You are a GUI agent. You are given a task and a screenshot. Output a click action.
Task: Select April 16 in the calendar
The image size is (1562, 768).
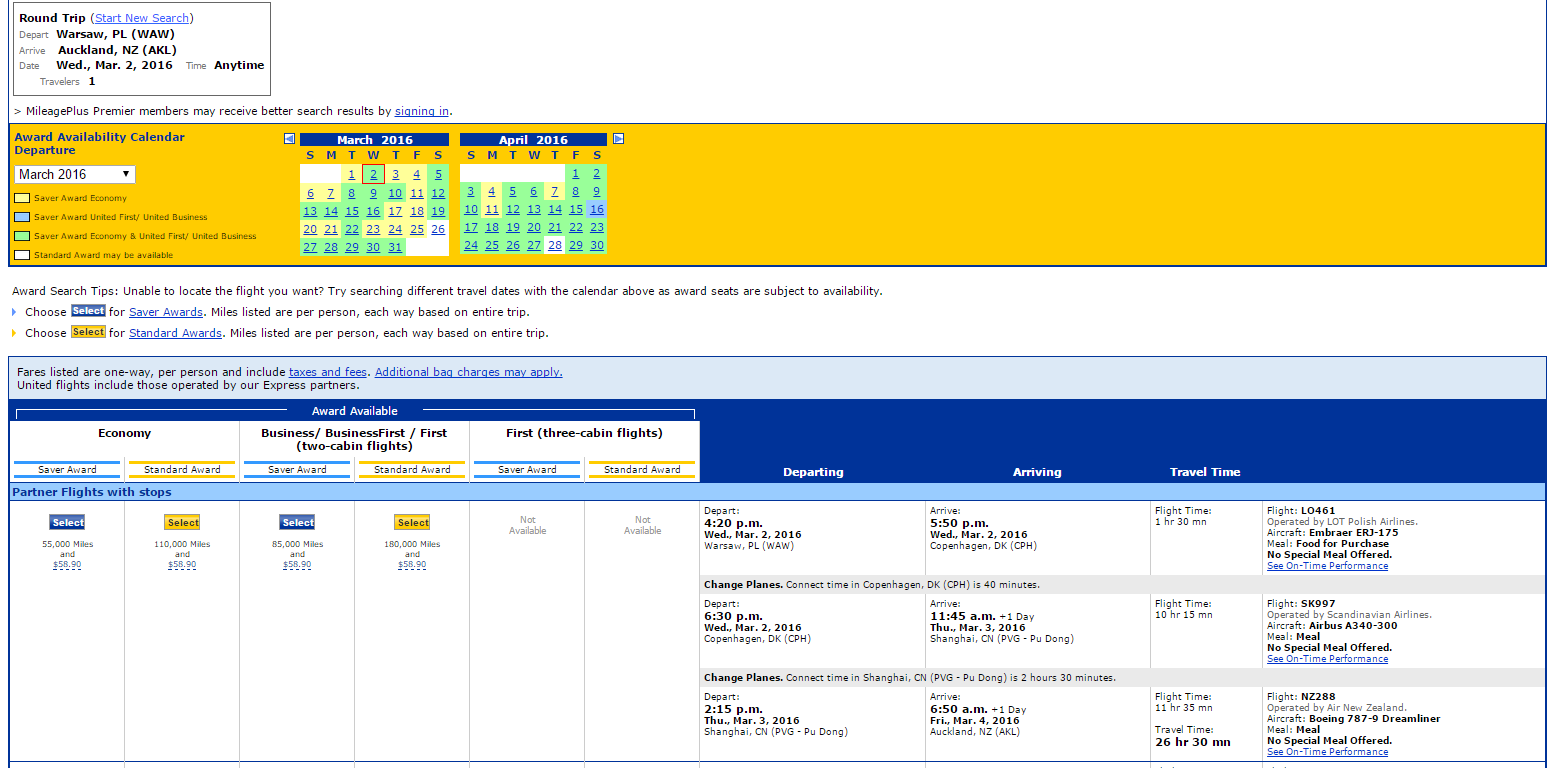(x=597, y=210)
